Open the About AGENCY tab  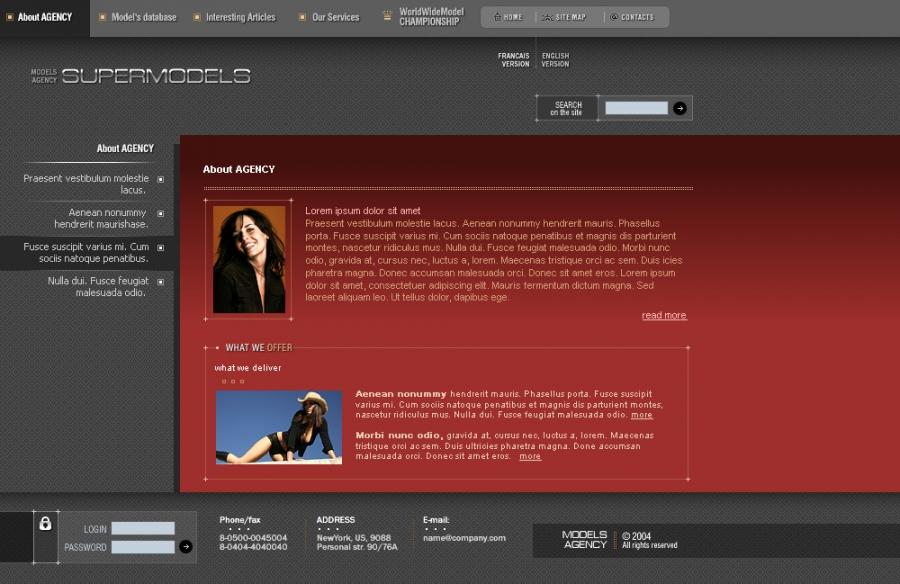click(x=44, y=17)
